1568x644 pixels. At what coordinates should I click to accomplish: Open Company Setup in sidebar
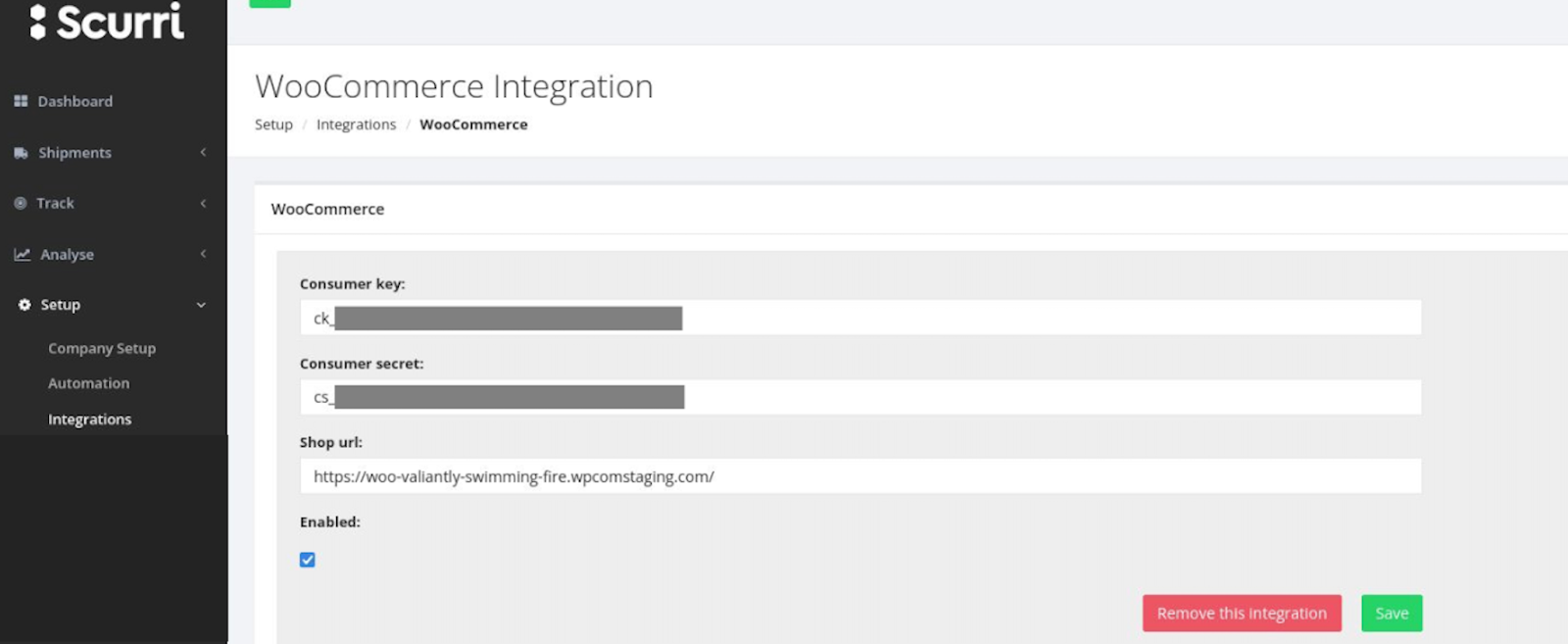(x=102, y=348)
